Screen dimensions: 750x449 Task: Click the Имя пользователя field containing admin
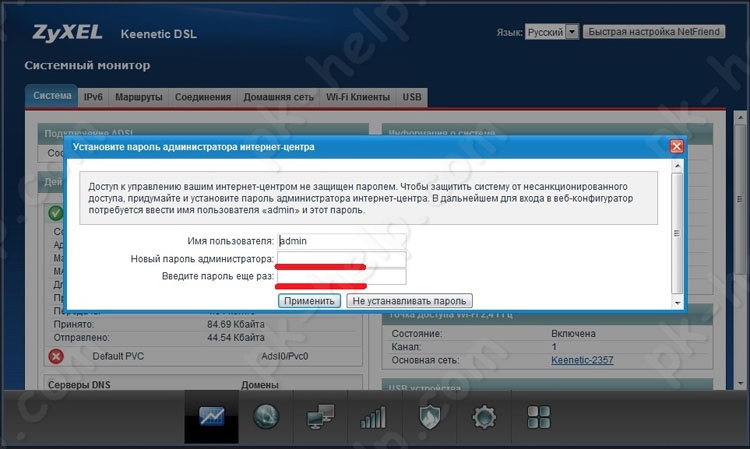click(x=342, y=241)
